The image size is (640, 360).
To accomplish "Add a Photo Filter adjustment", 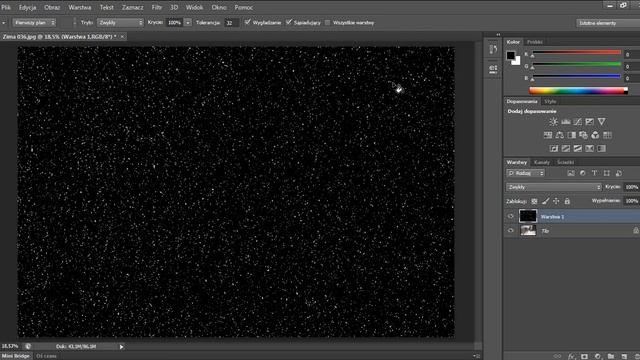I will [x=583, y=135].
